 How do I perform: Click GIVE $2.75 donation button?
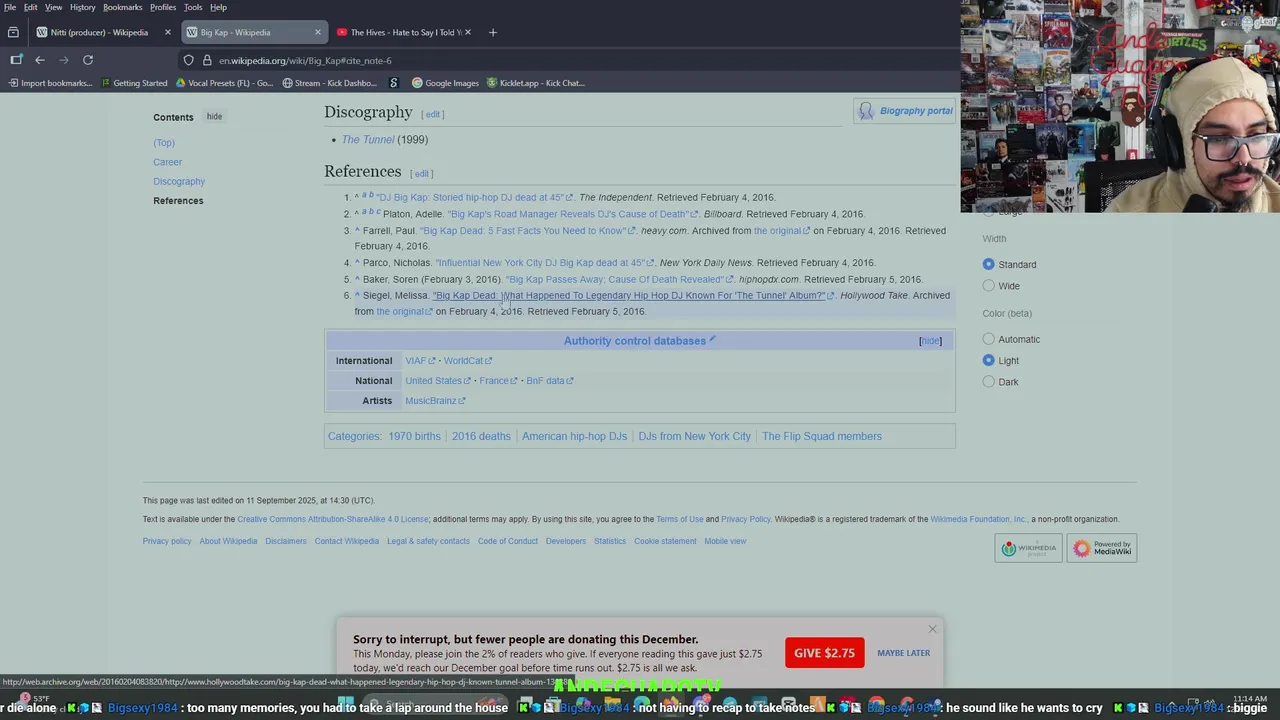coord(824,653)
